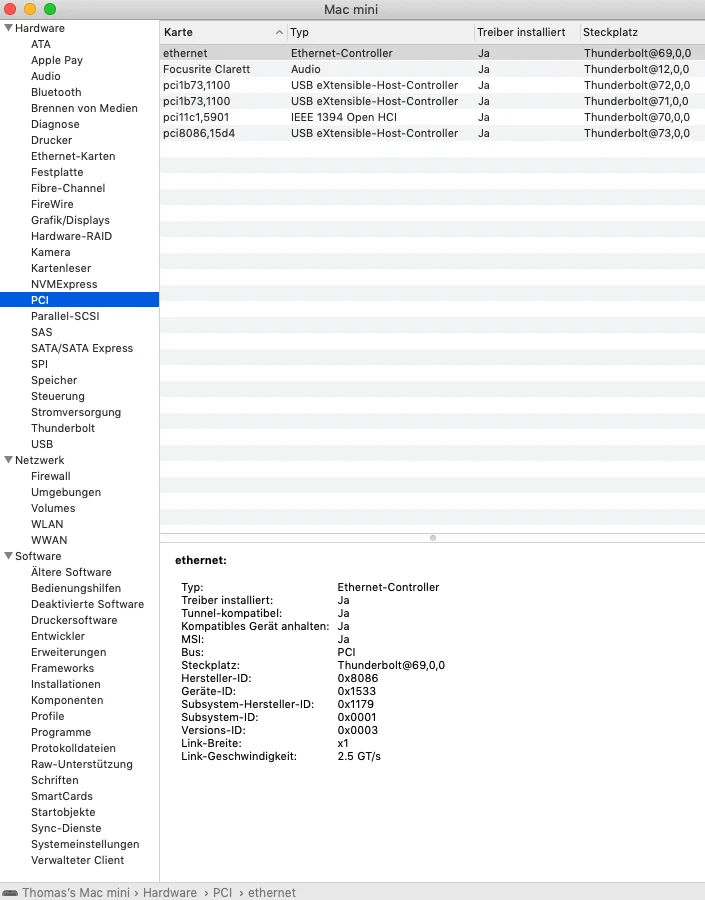705x900 pixels.
Task: Open Ältere Software entry
Action: coord(71,572)
